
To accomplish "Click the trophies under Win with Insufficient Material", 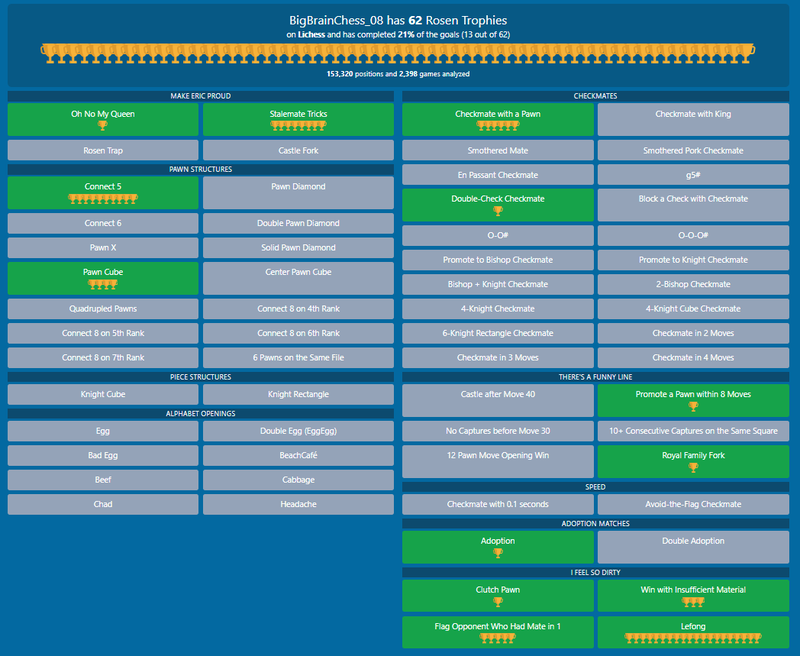I will [x=694, y=603].
